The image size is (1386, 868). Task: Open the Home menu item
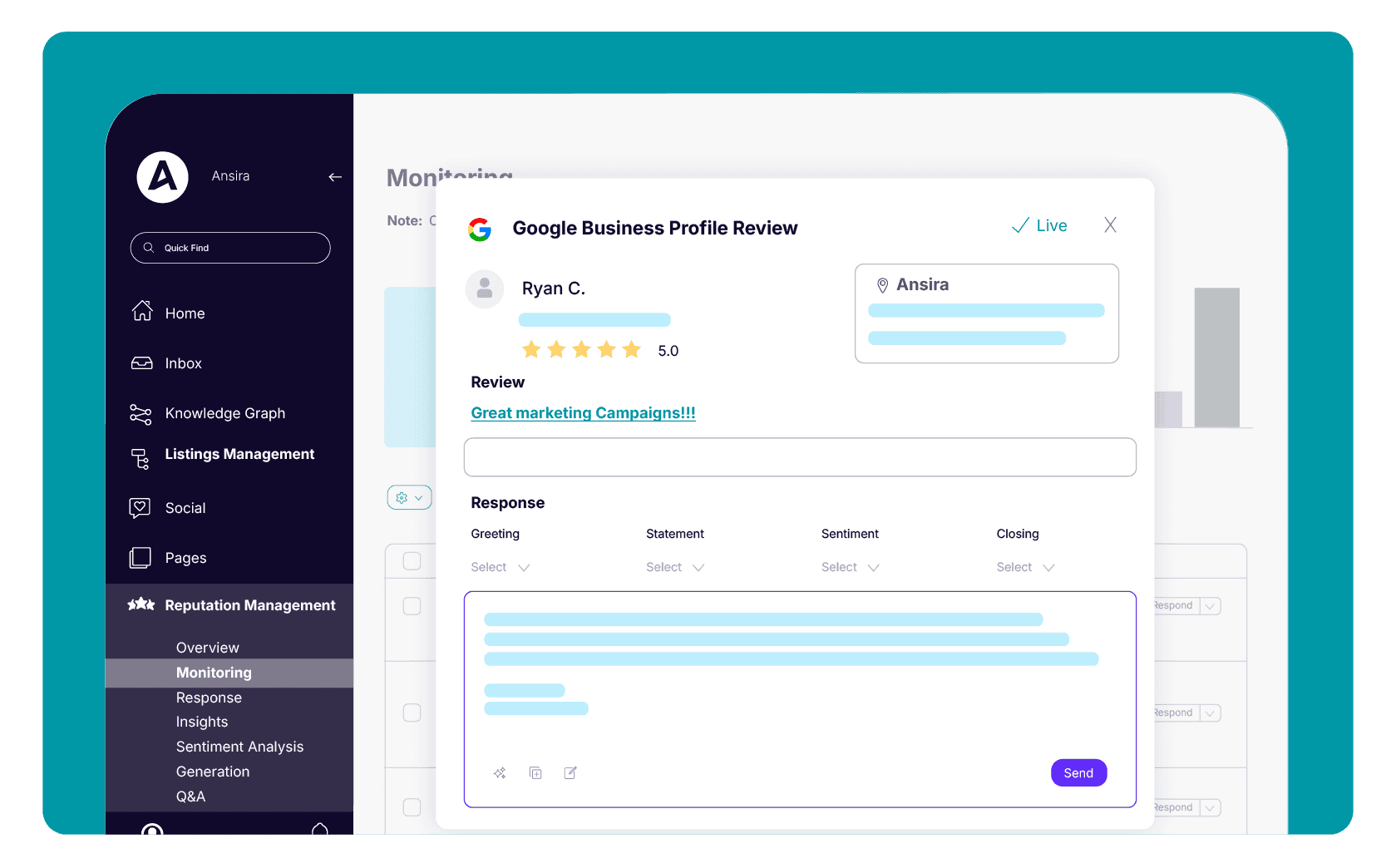point(185,313)
